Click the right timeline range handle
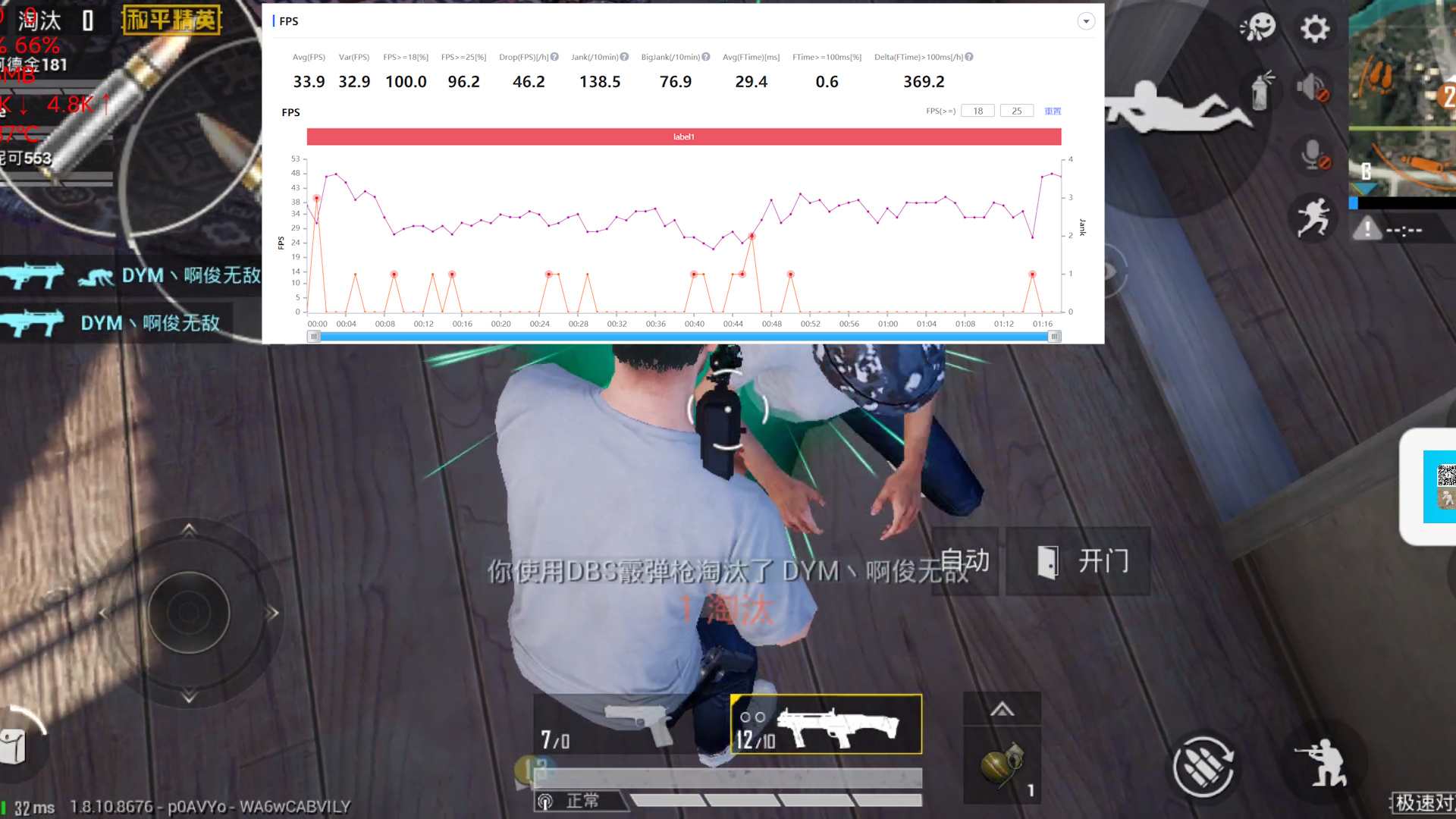This screenshot has height=819, width=1456. (1054, 337)
